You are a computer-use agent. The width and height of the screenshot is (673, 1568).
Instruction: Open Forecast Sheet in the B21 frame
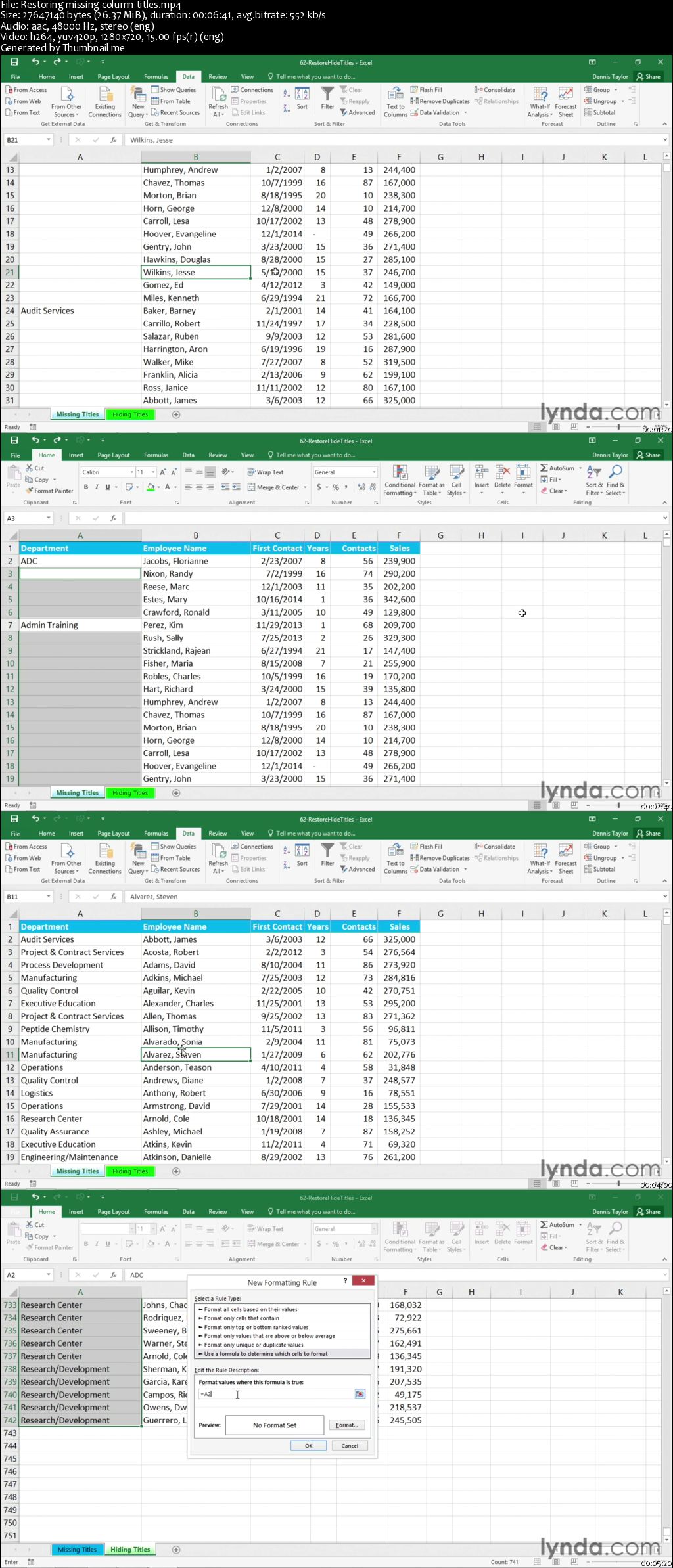coord(566,102)
